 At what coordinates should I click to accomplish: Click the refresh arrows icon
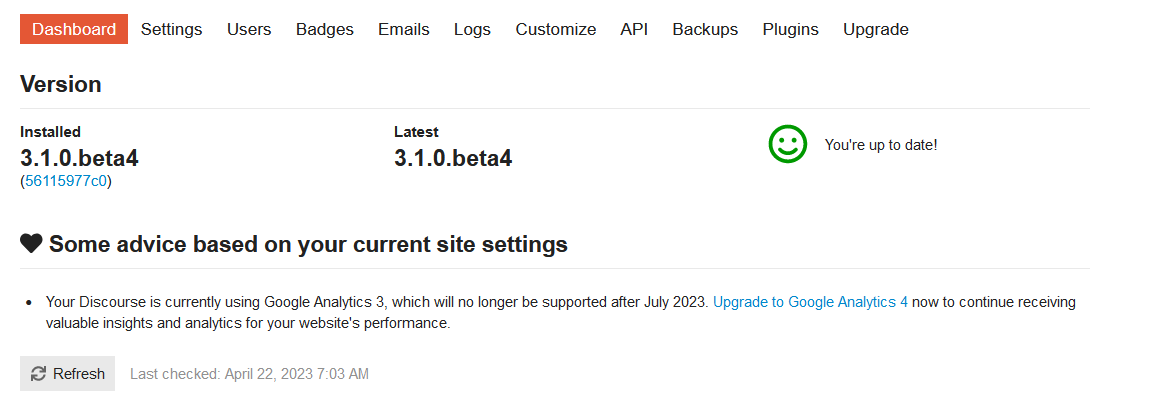point(39,374)
